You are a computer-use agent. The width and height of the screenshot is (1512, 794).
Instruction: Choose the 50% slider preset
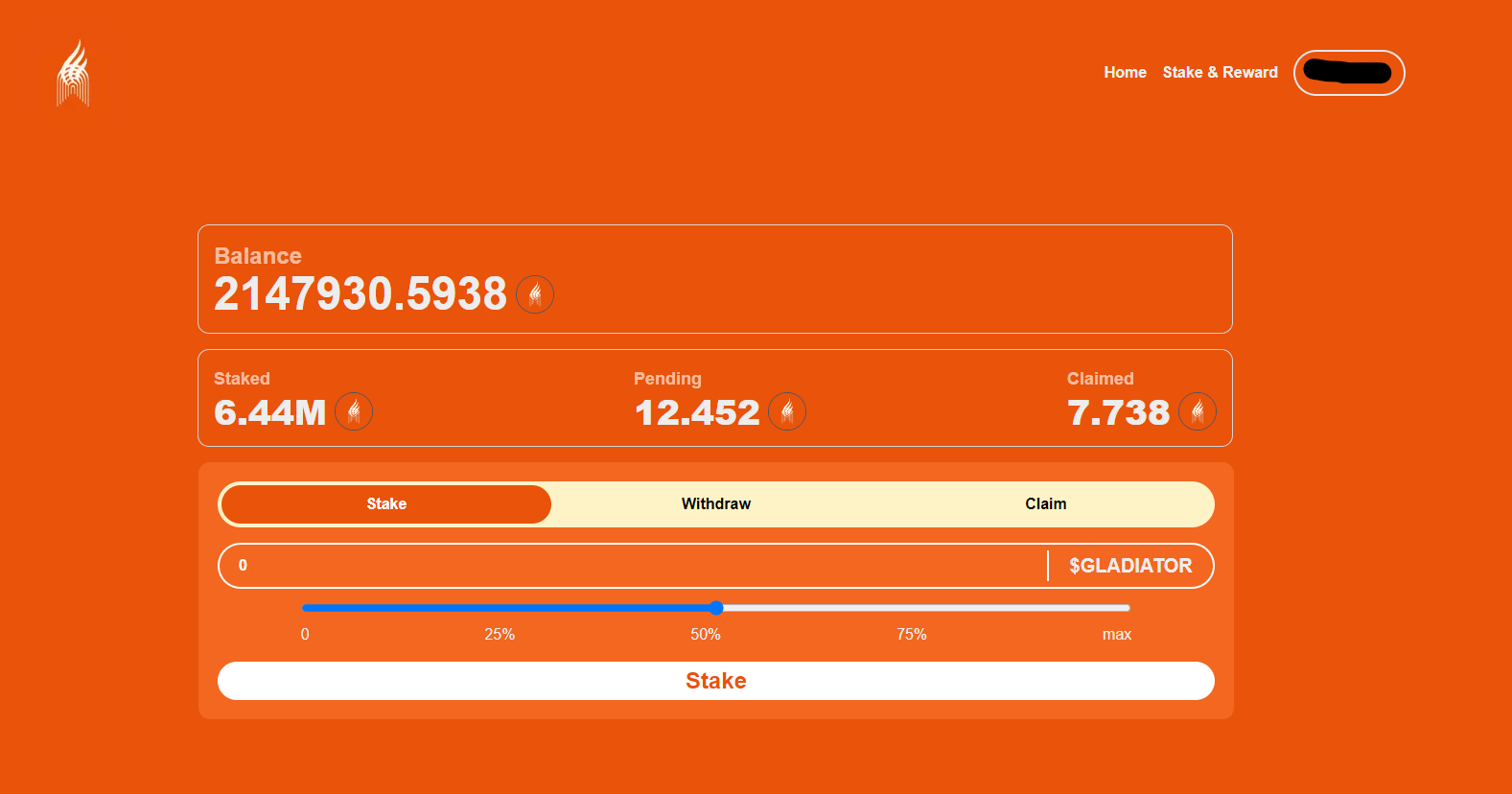[x=706, y=634]
